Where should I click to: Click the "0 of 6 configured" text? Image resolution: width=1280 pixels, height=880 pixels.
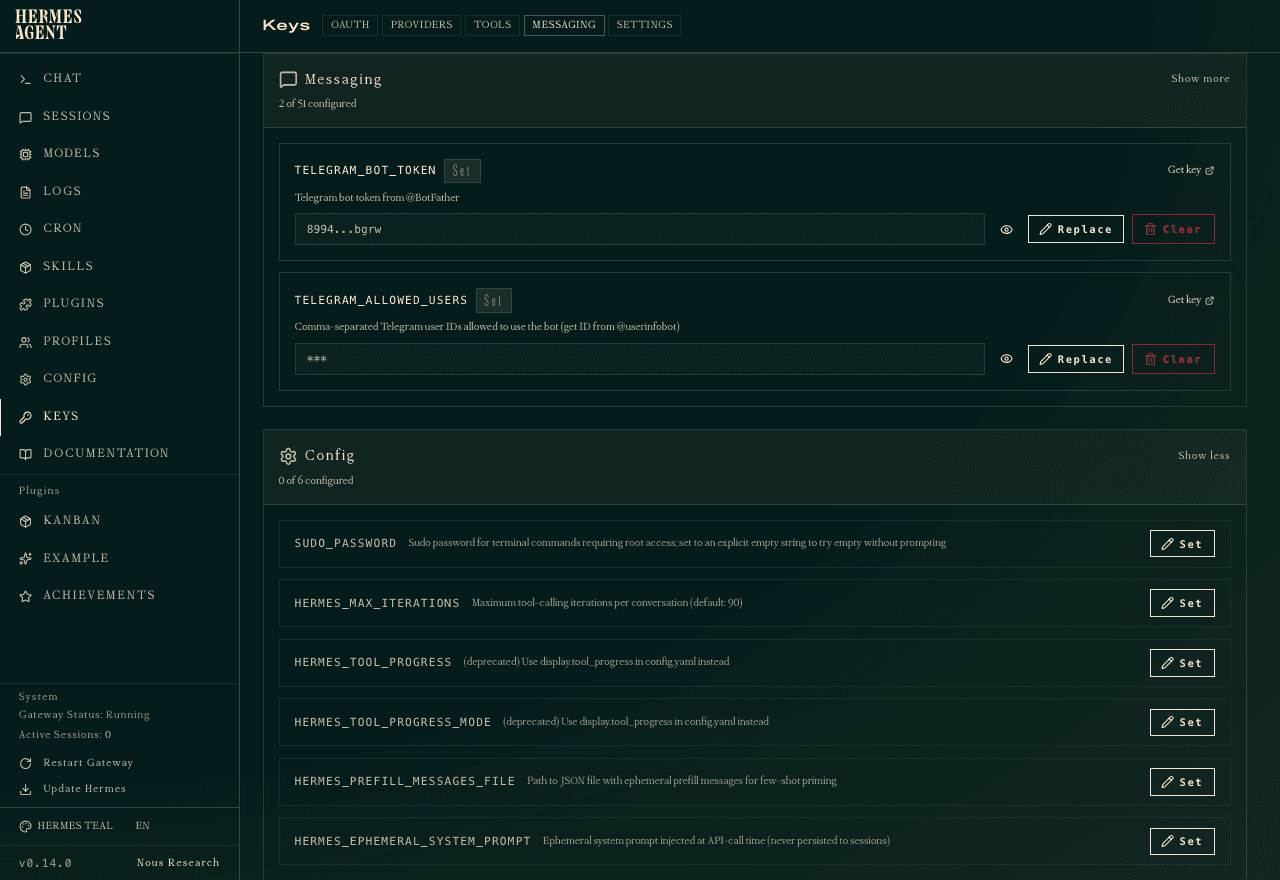316,481
